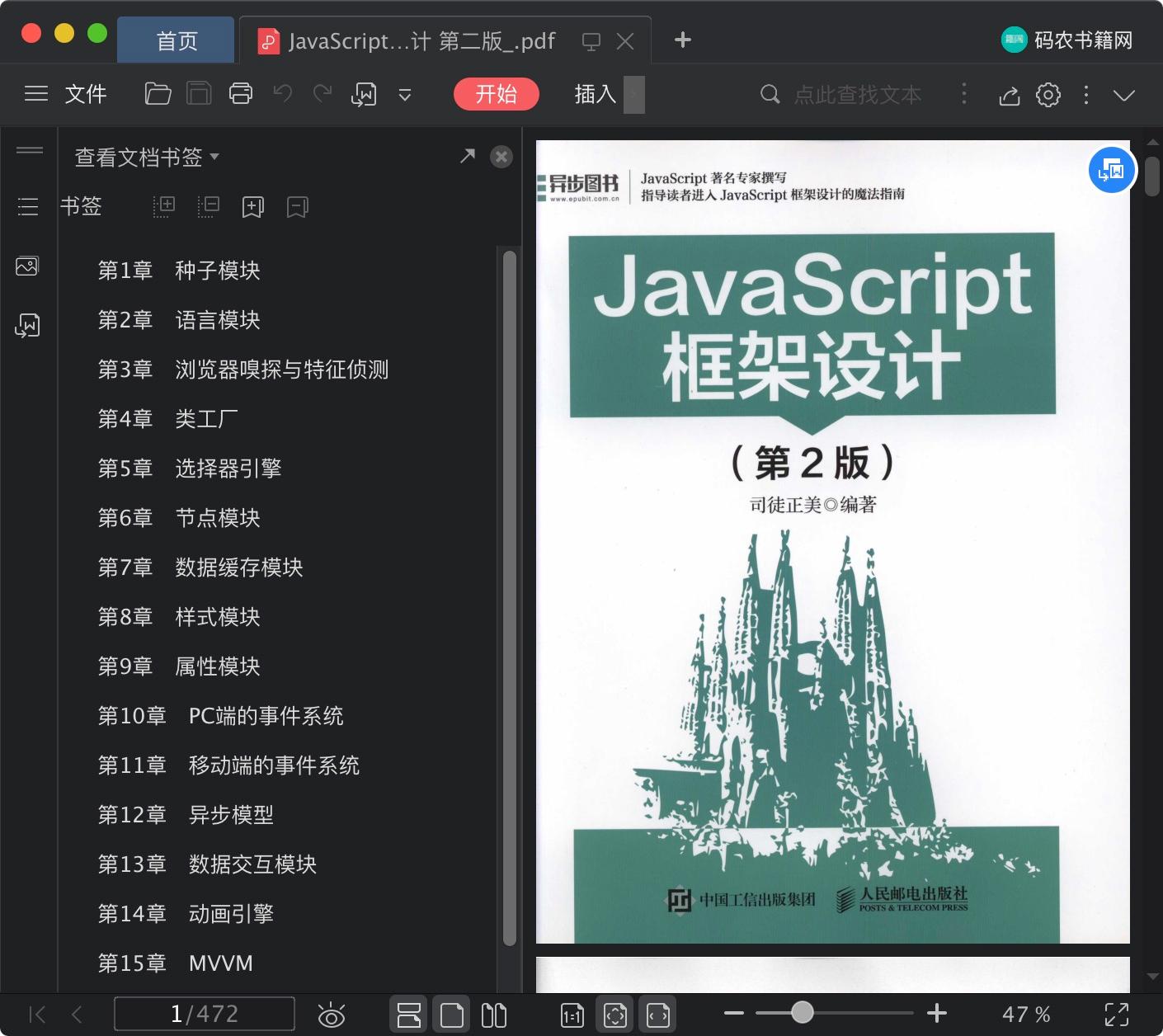Click the pop-out arrow on bookmark panel
The image size is (1163, 1036).
tap(468, 155)
